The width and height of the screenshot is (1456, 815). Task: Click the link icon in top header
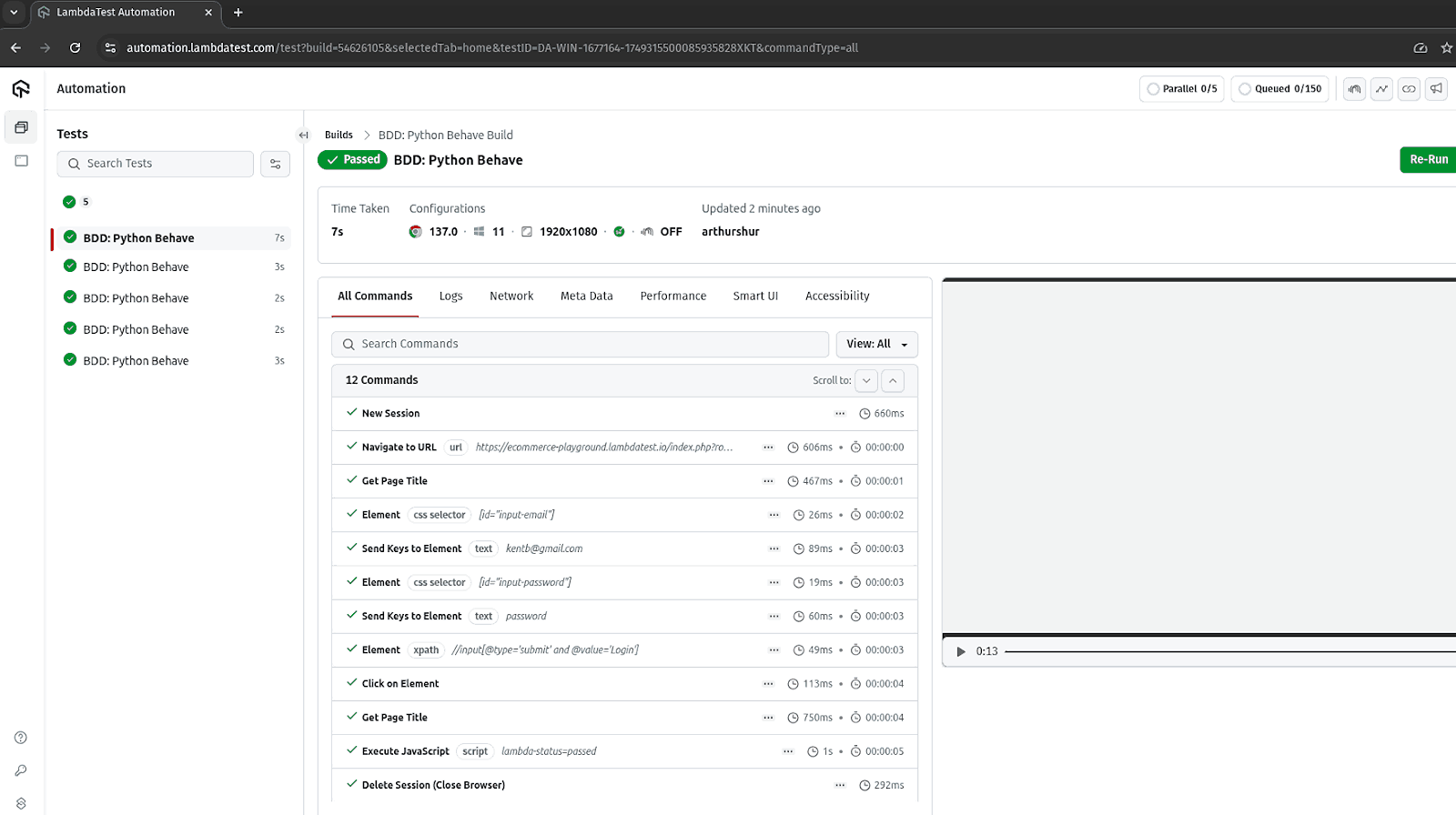tap(1409, 89)
